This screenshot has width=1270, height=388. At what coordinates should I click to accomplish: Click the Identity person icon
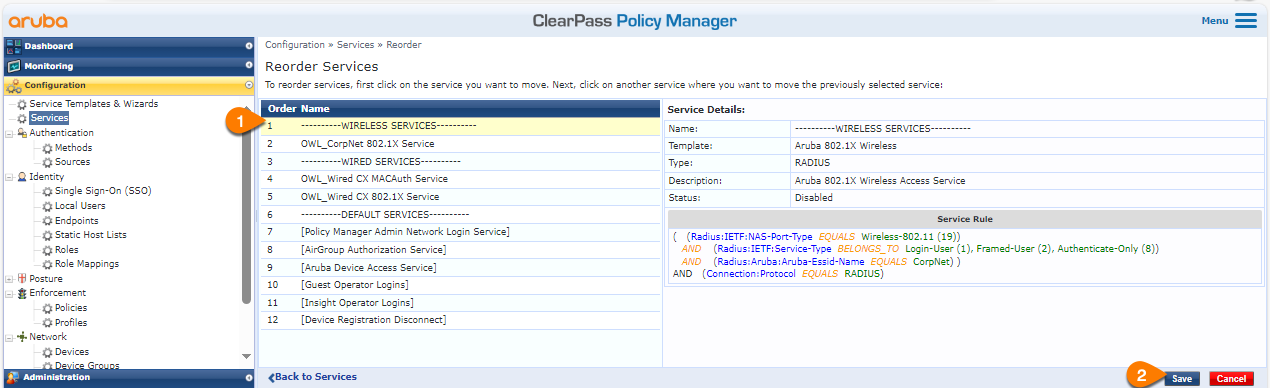[22, 177]
